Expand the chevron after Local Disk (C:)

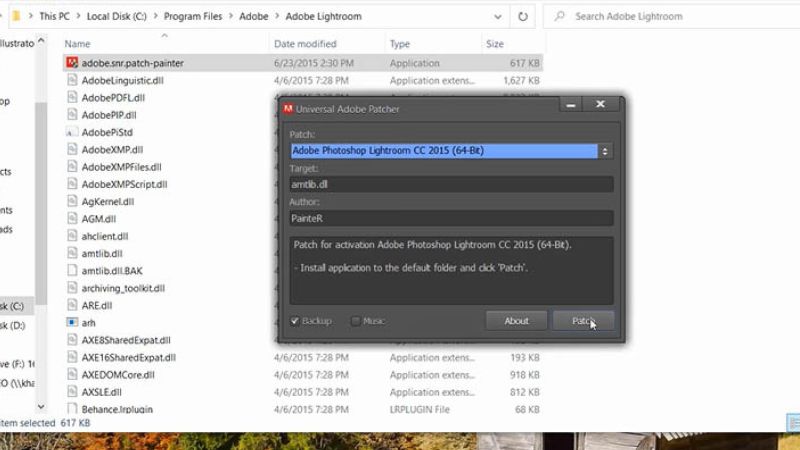[155, 16]
